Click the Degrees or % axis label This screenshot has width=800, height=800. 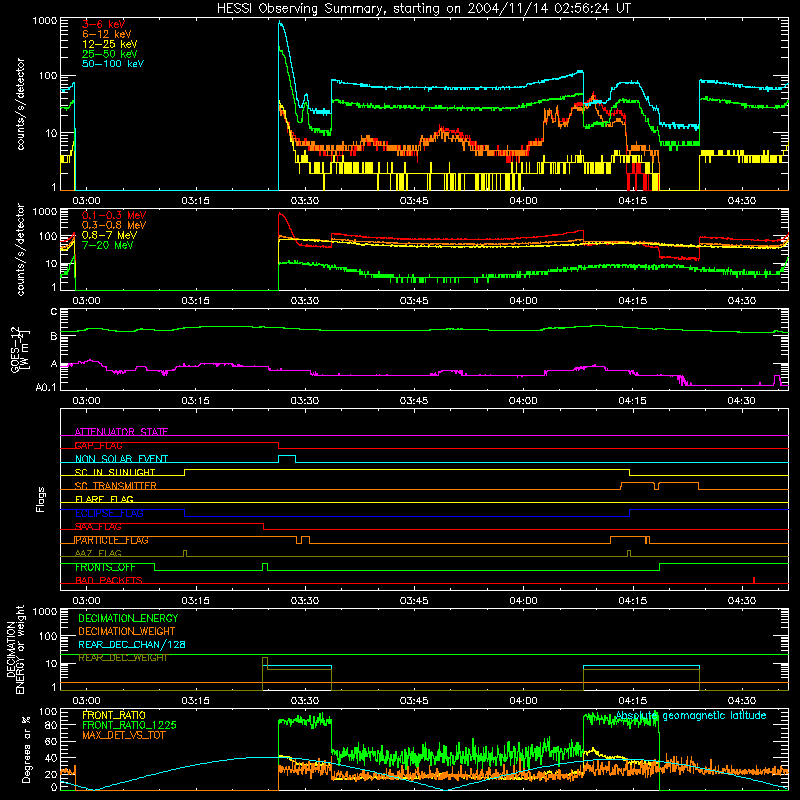pyautogui.click(x=26, y=749)
